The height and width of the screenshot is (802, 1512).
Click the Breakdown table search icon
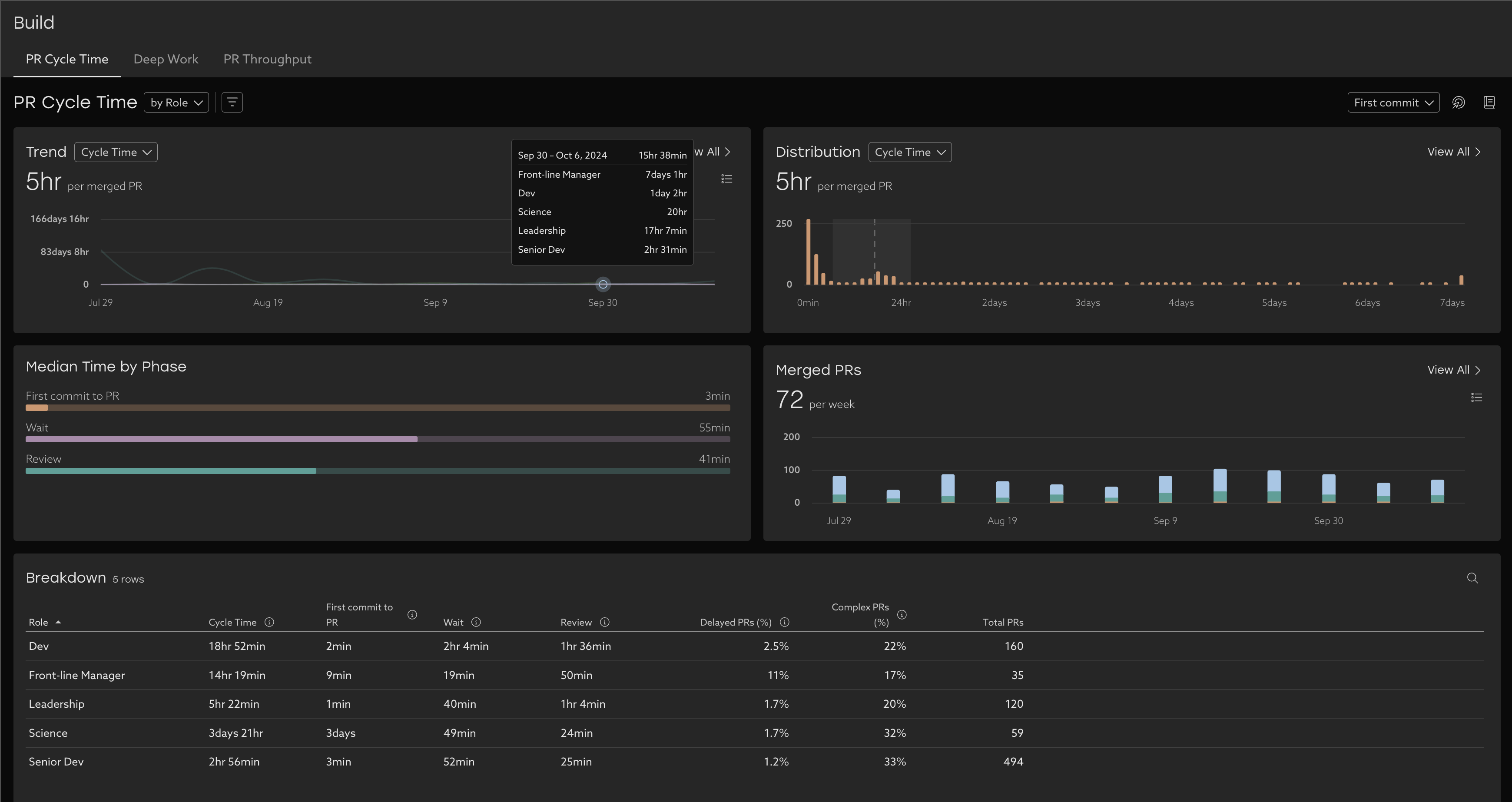pos(1472,578)
